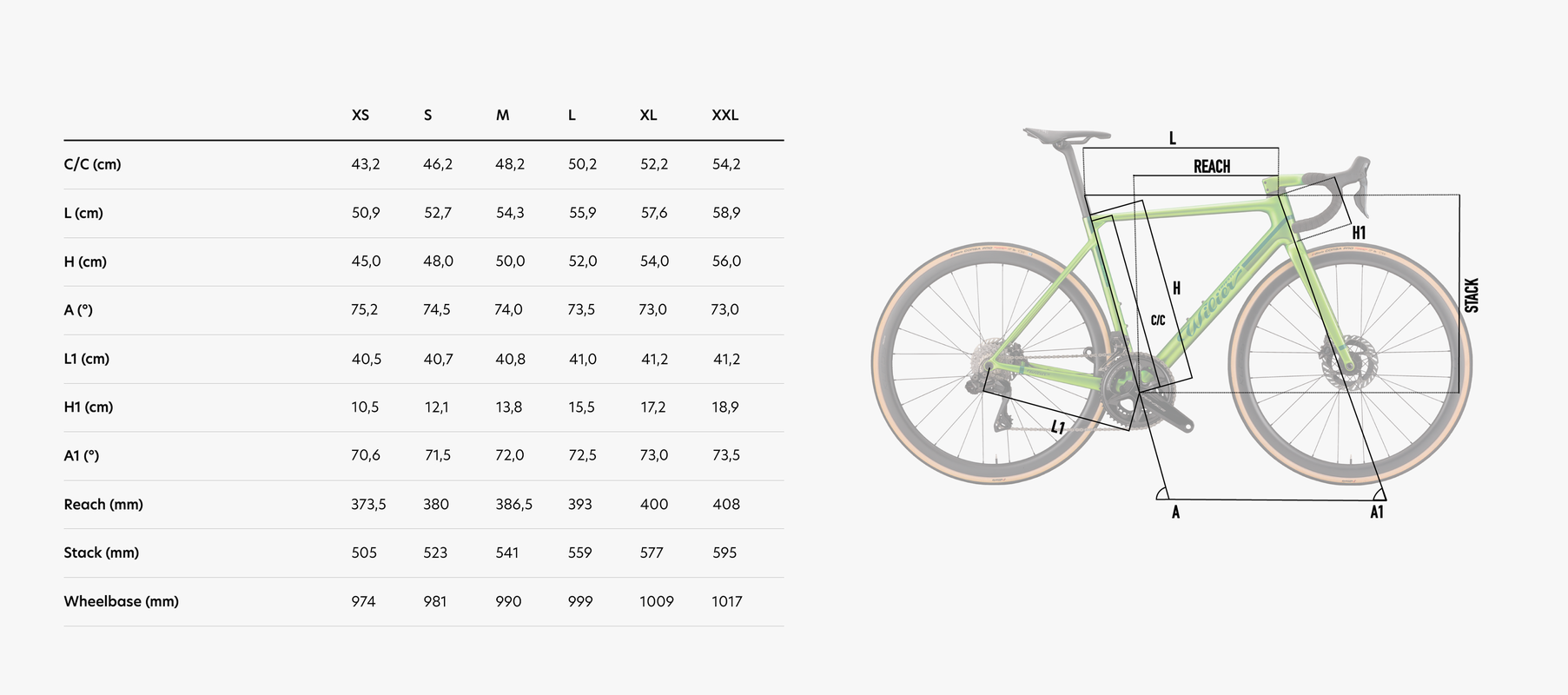
Task: Click the front disc brake rotor
Action: click(1346, 363)
